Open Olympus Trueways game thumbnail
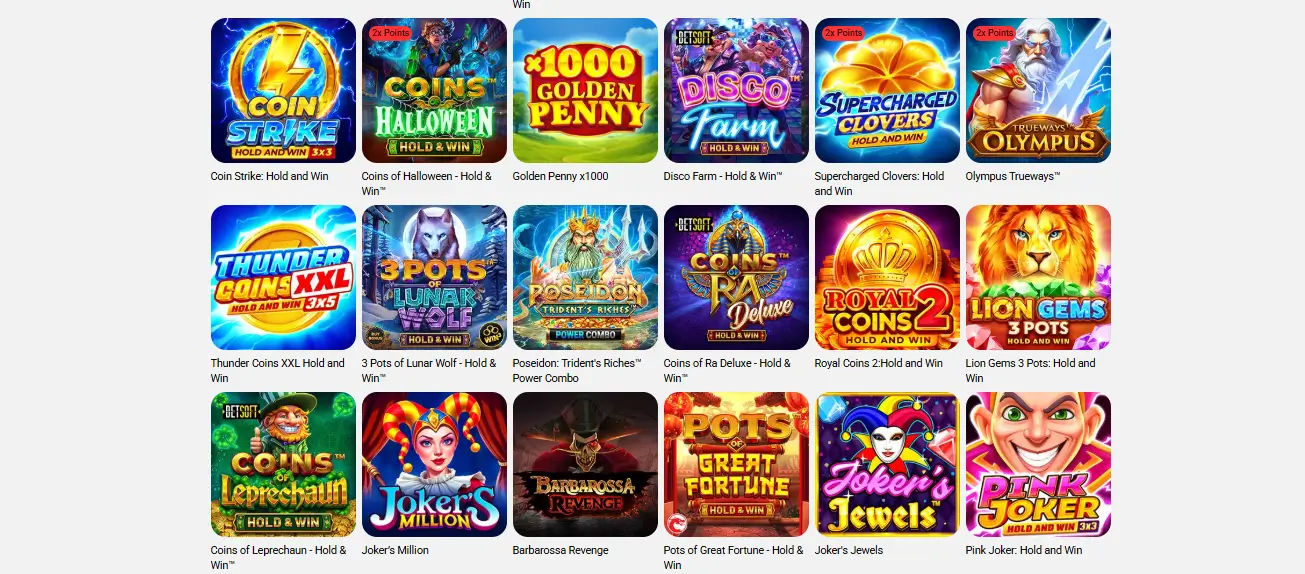 point(1038,90)
